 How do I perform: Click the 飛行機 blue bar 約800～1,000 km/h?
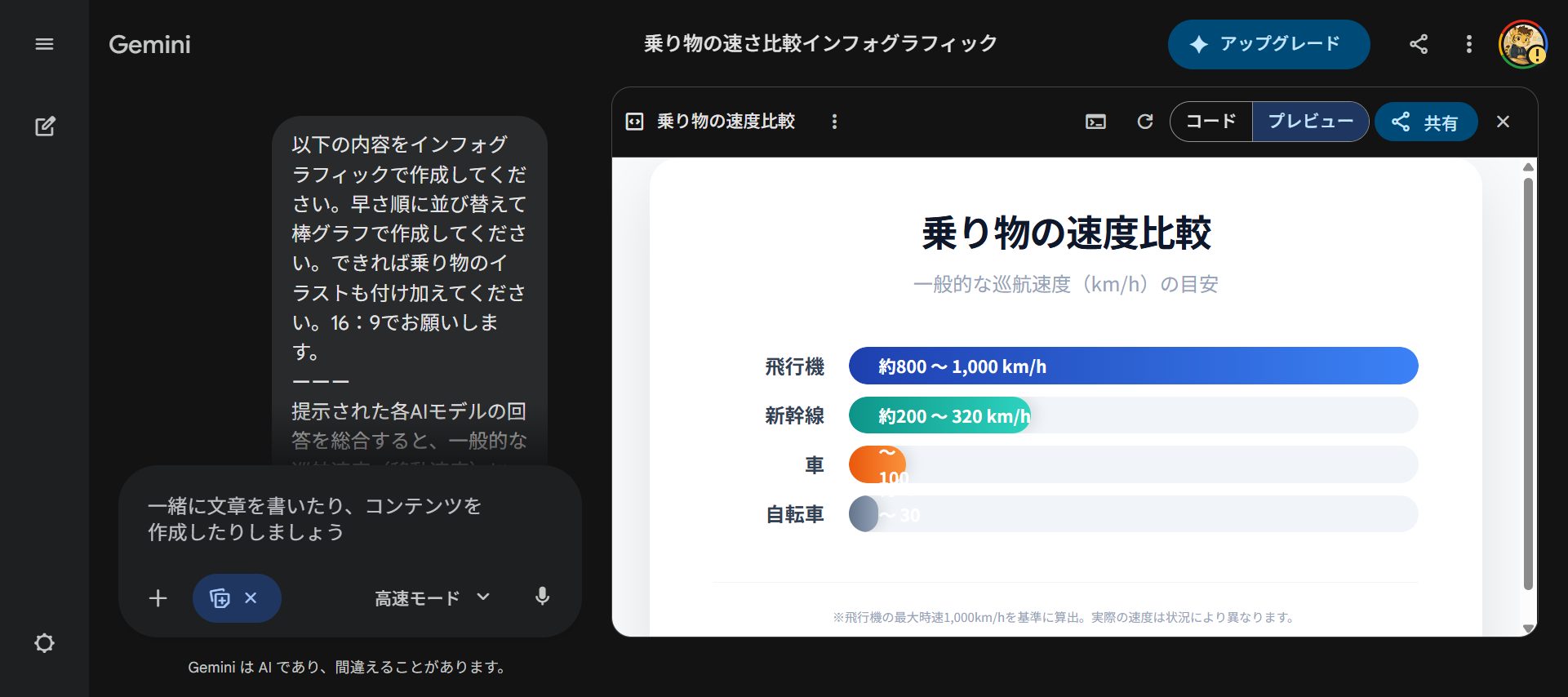(1133, 366)
